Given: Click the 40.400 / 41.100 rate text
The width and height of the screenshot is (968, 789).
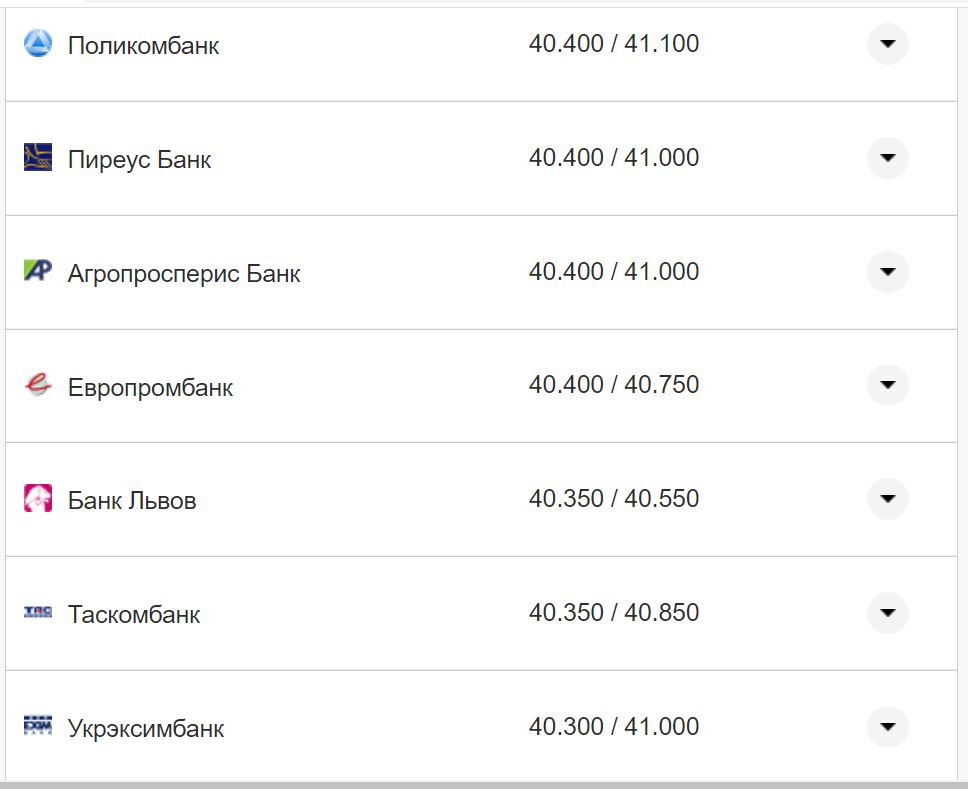Looking at the screenshot, I should [x=615, y=43].
